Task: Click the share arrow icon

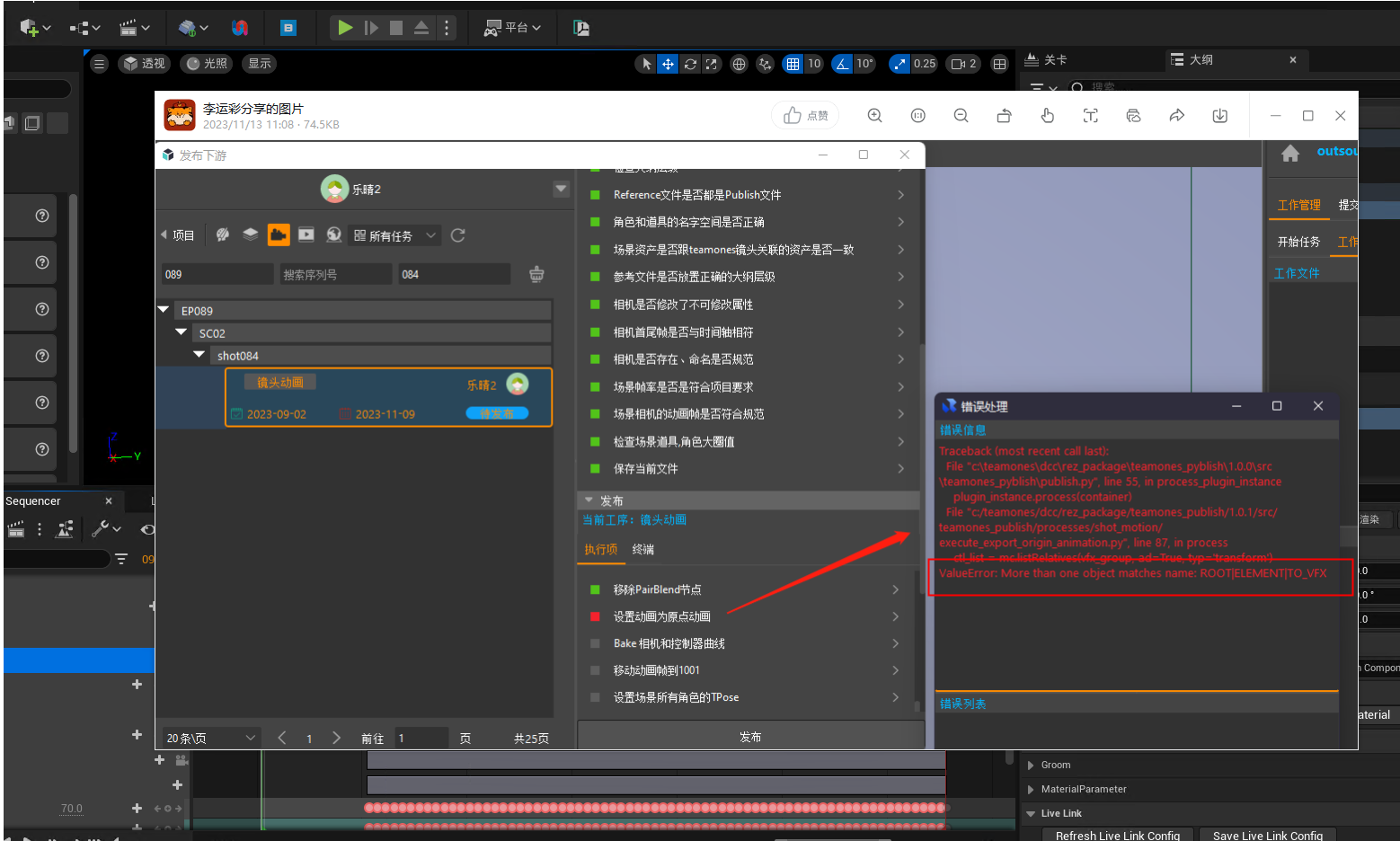Action: pos(1176,116)
